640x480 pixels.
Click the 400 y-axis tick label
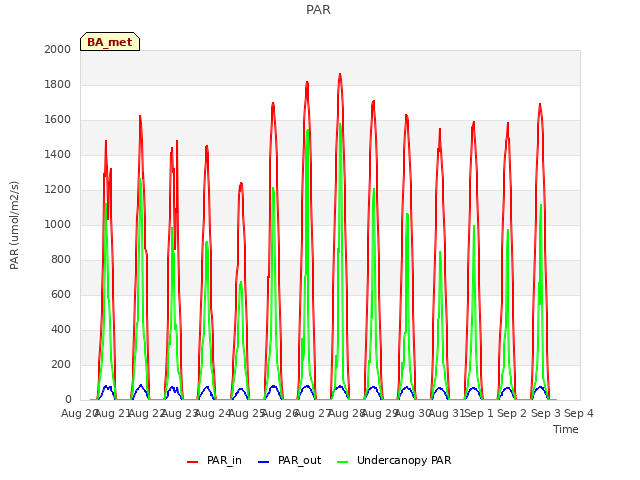click(x=61, y=329)
